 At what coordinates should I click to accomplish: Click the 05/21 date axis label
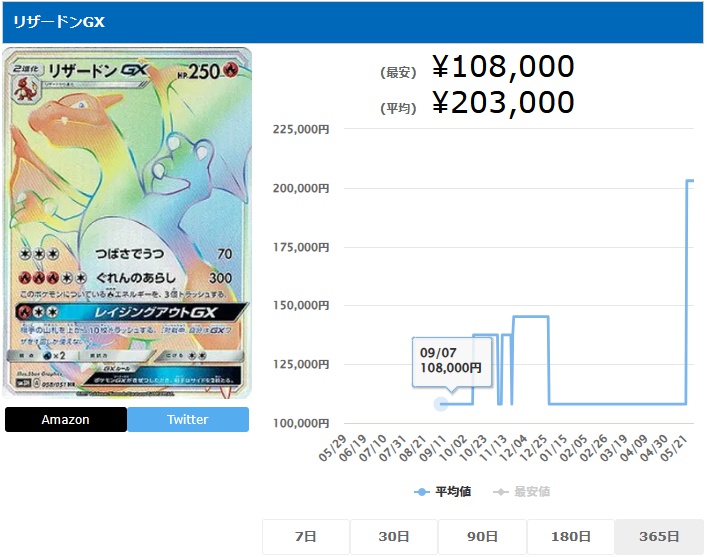click(x=674, y=448)
